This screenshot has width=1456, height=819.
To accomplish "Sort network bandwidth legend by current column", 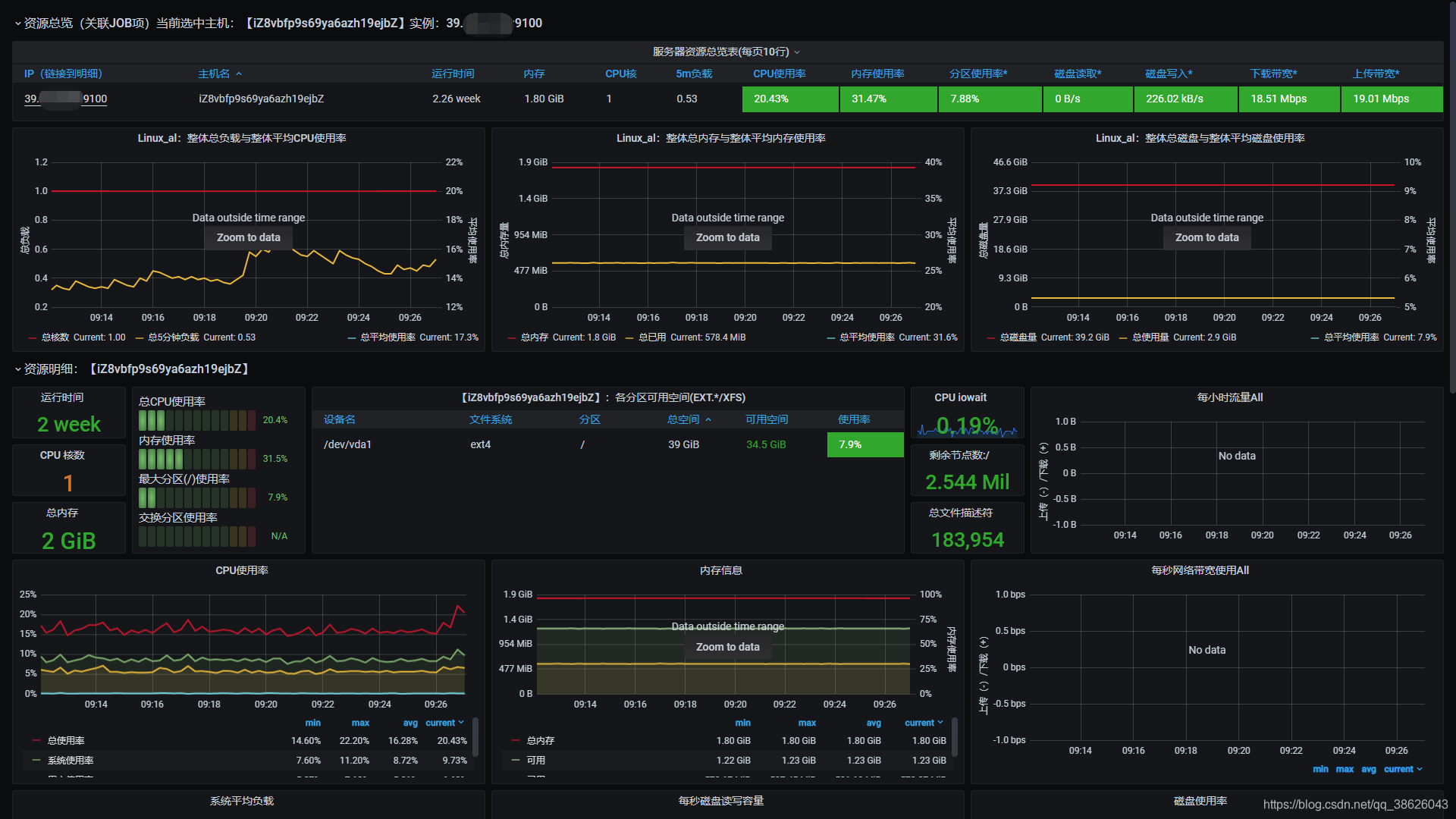I will tap(1403, 769).
